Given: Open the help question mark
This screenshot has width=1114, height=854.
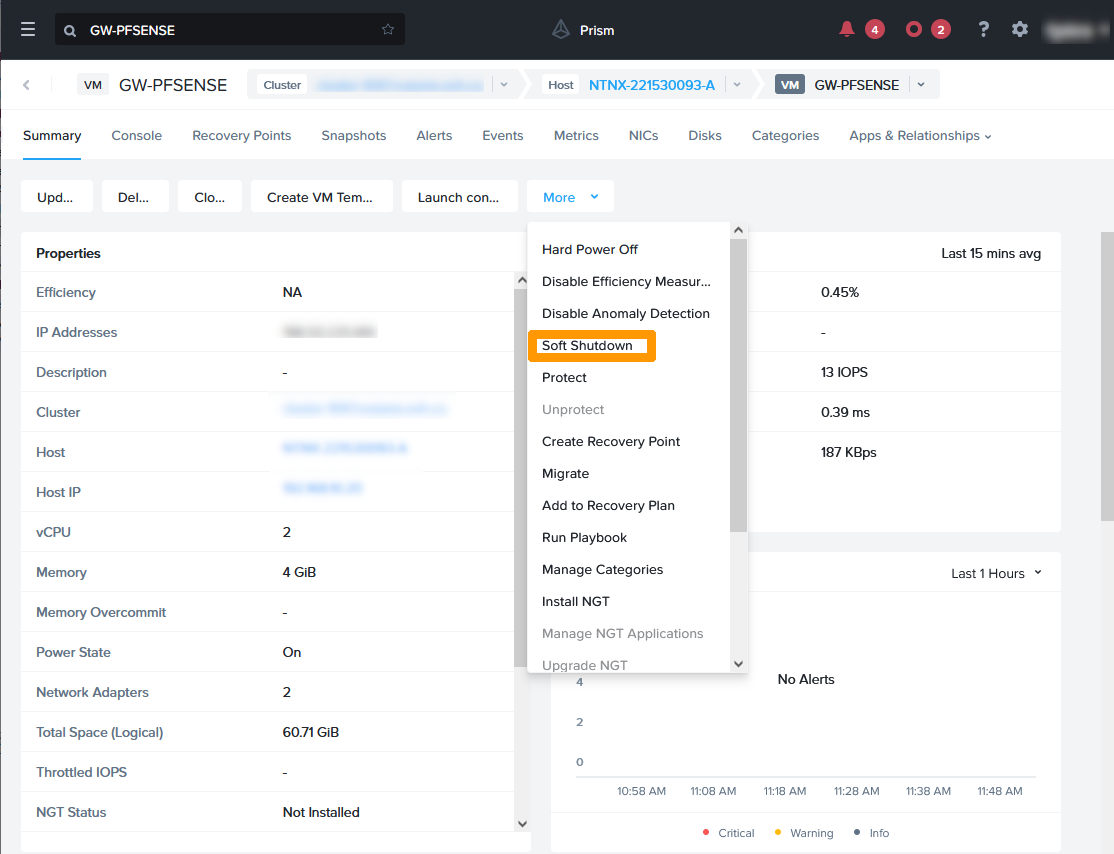Looking at the screenshot, I should click(x=984, y=30).
